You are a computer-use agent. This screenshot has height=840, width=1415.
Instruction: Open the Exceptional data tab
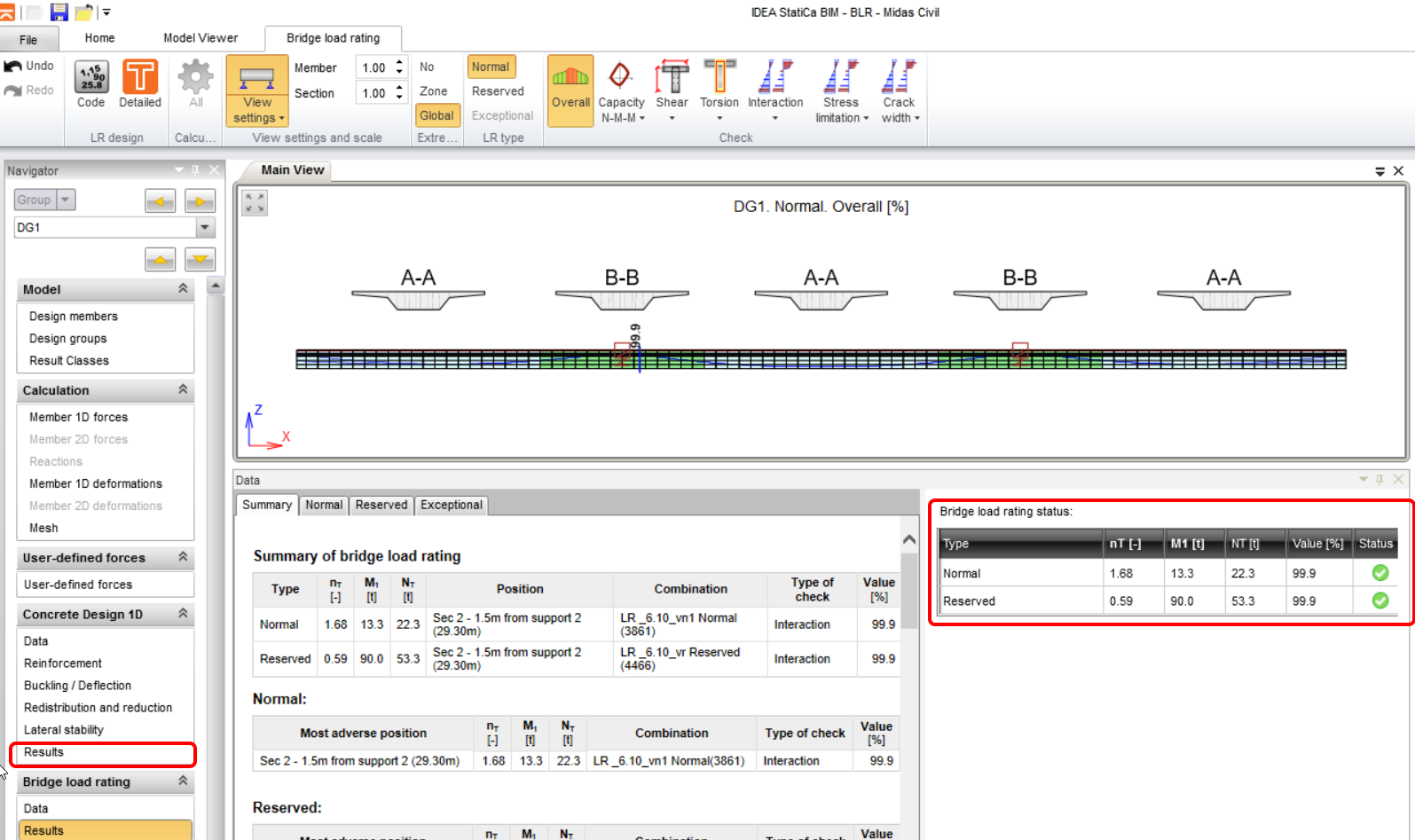pos(451,505)
